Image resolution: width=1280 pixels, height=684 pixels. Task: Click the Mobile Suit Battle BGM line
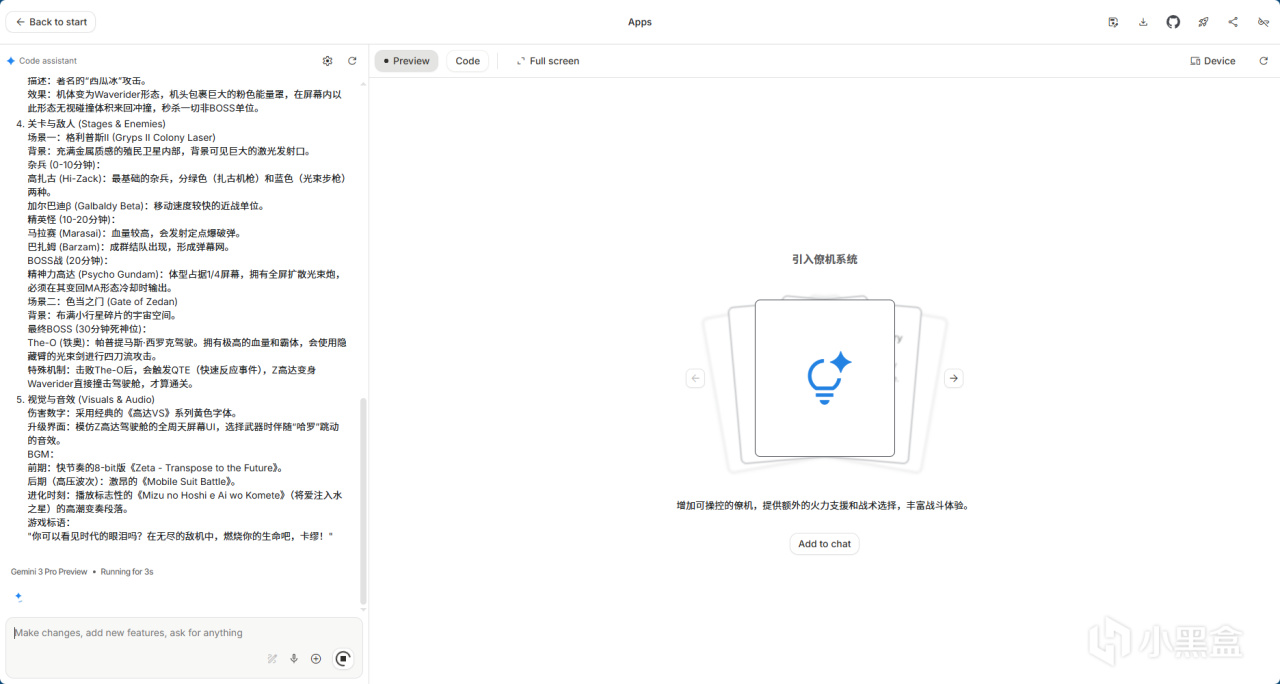pyautogui.click(x=131, y=481)
